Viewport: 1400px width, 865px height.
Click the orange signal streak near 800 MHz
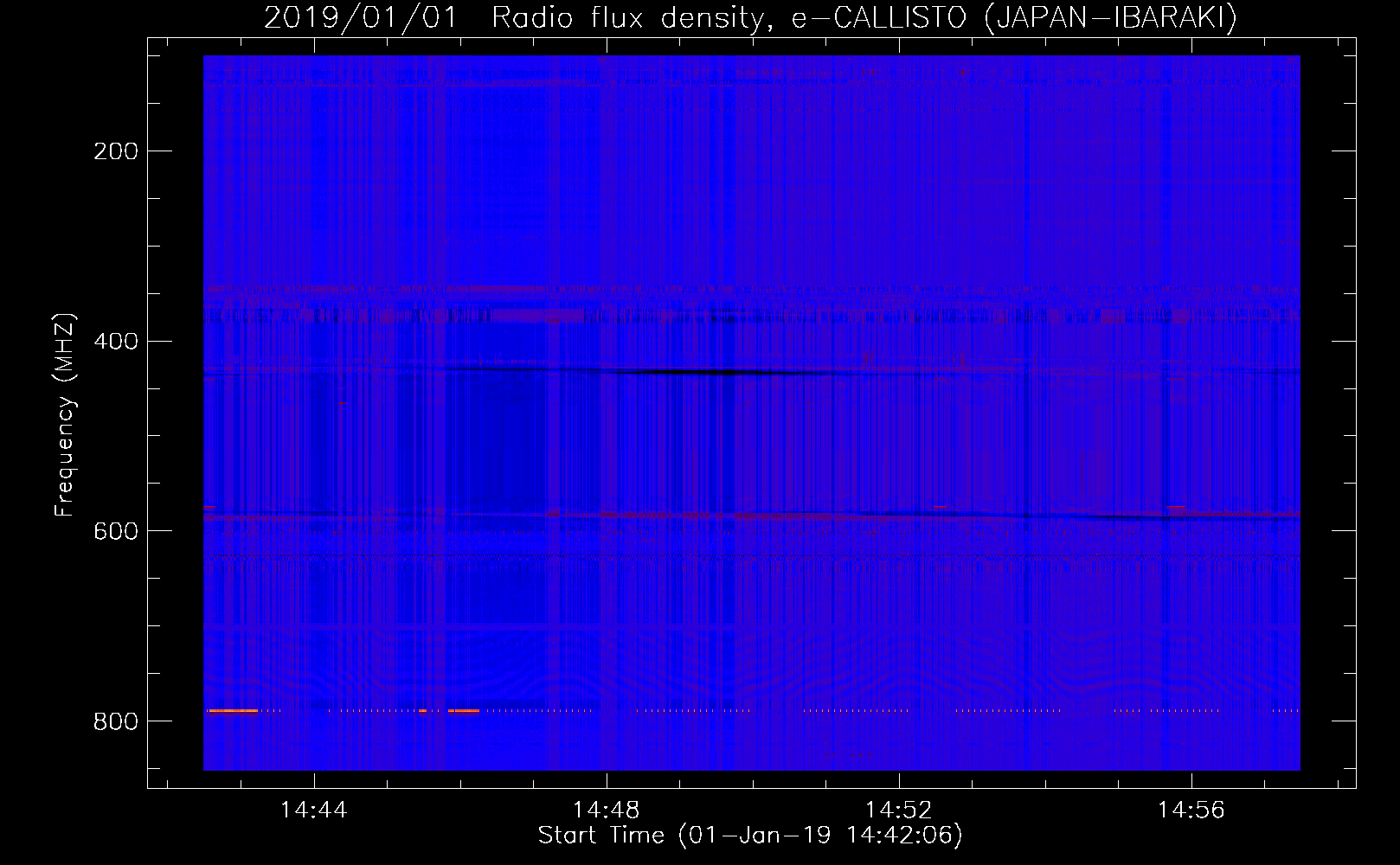coord(233,711)
